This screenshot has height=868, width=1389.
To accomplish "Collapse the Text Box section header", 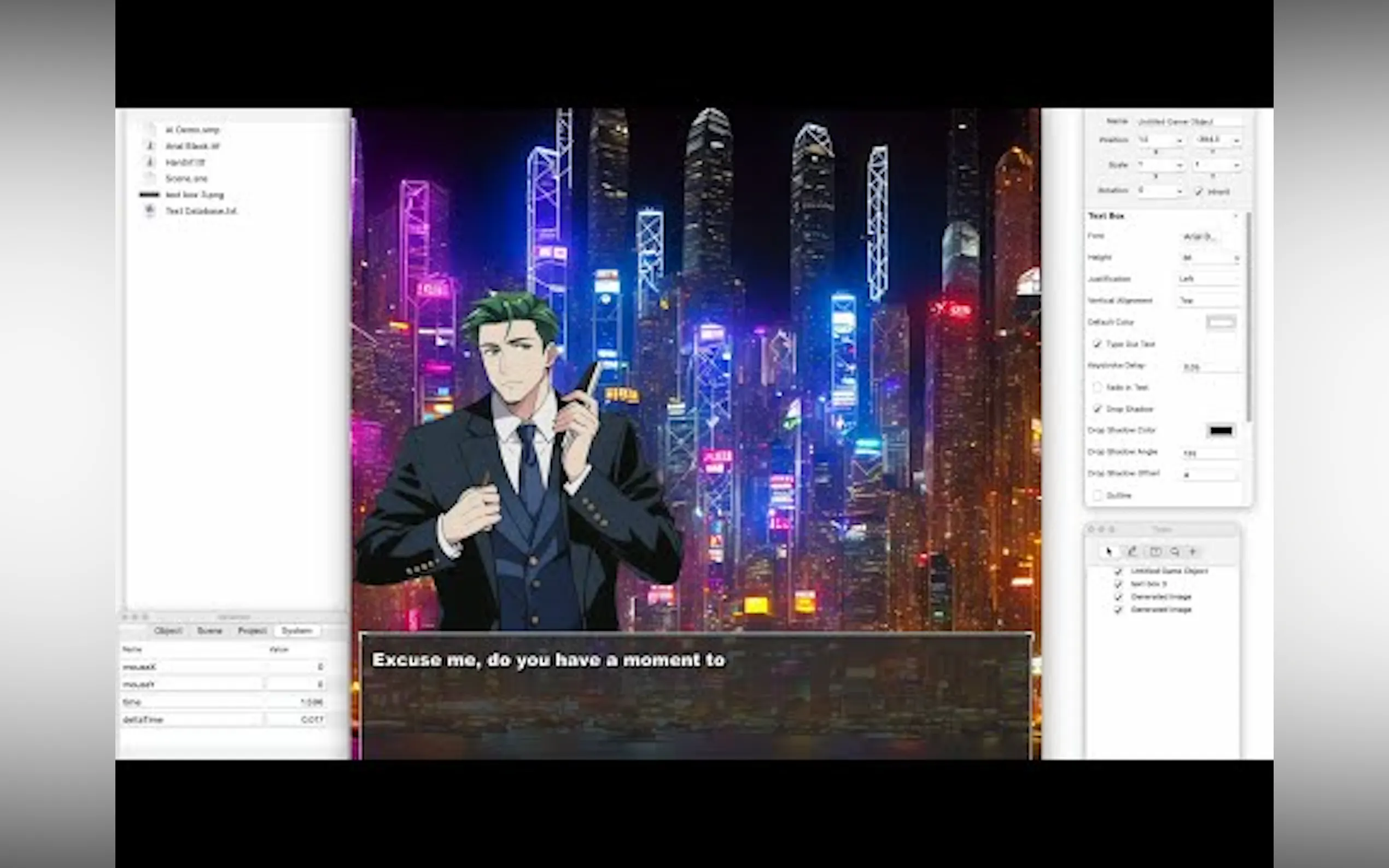I will coord(1235,216).
